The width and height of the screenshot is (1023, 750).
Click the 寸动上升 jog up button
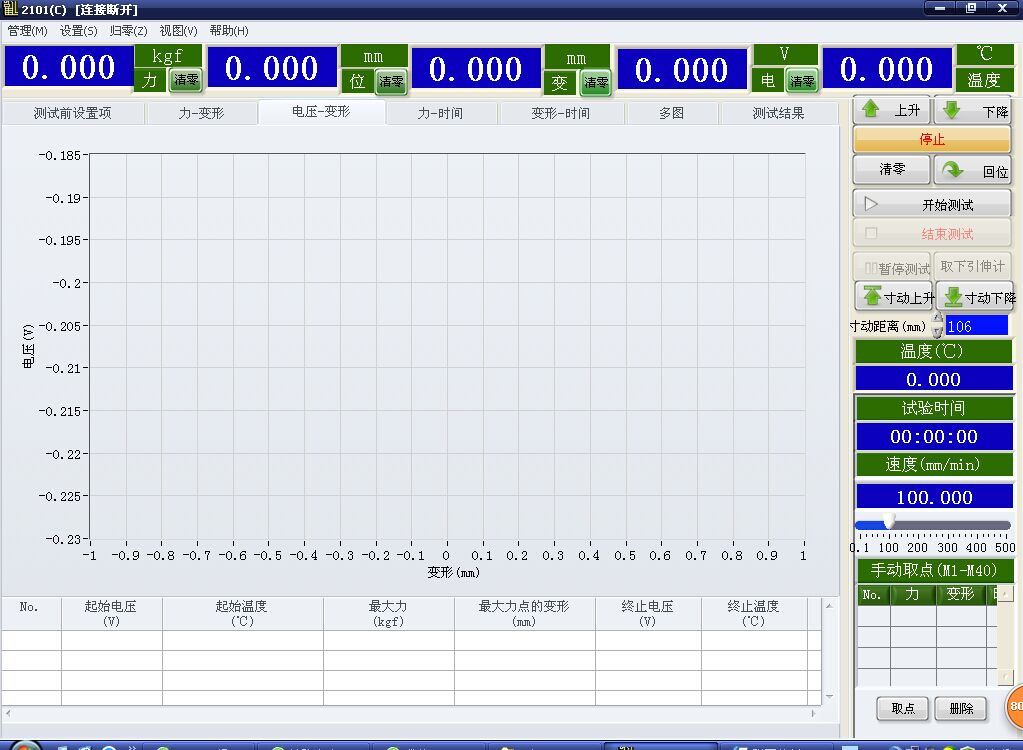[x=893, y=297]
